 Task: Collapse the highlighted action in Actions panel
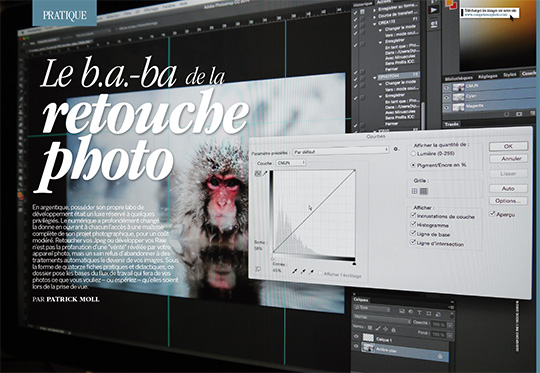click(375, 77)
